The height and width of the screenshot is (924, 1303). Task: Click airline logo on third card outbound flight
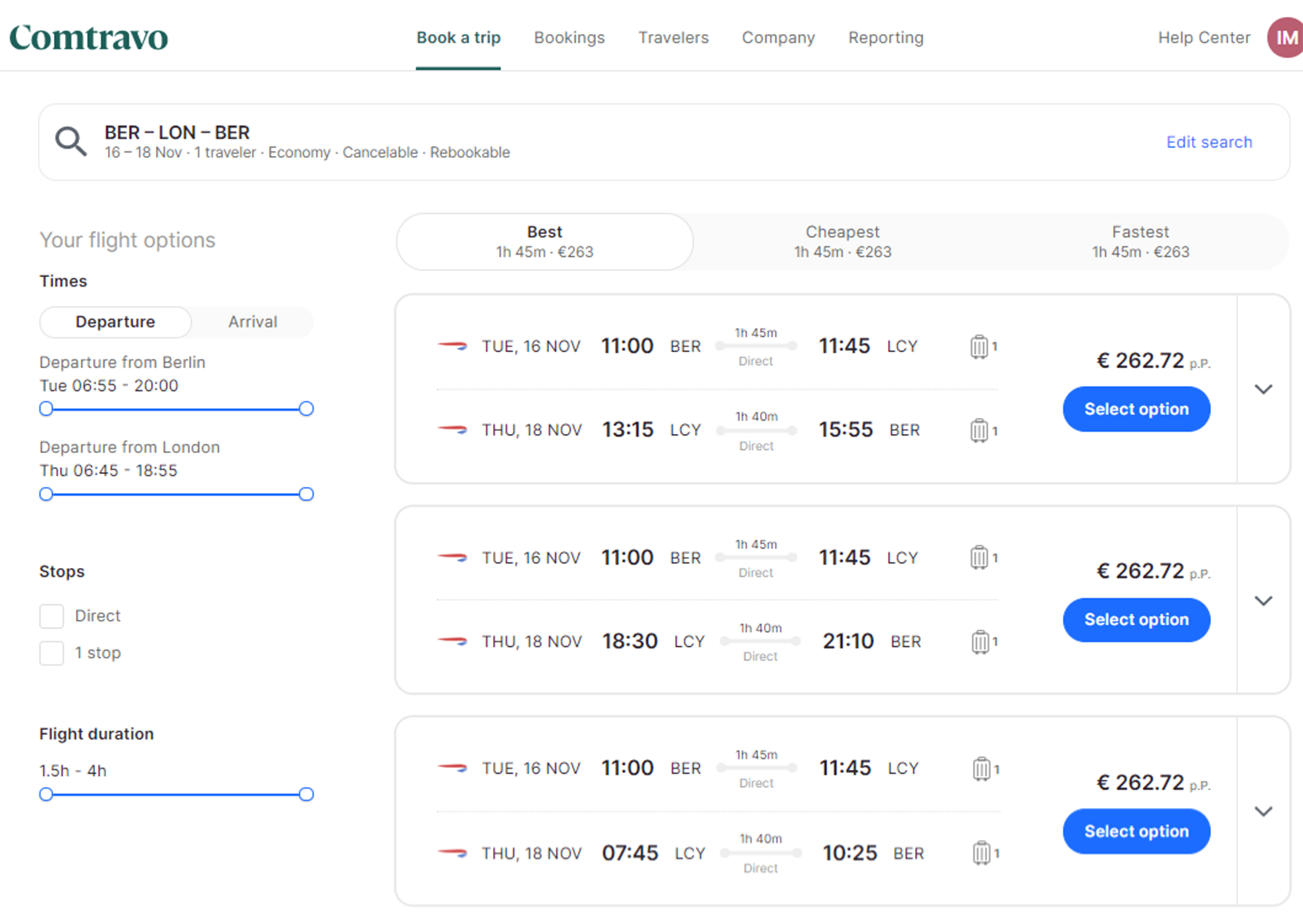(452, 767)
